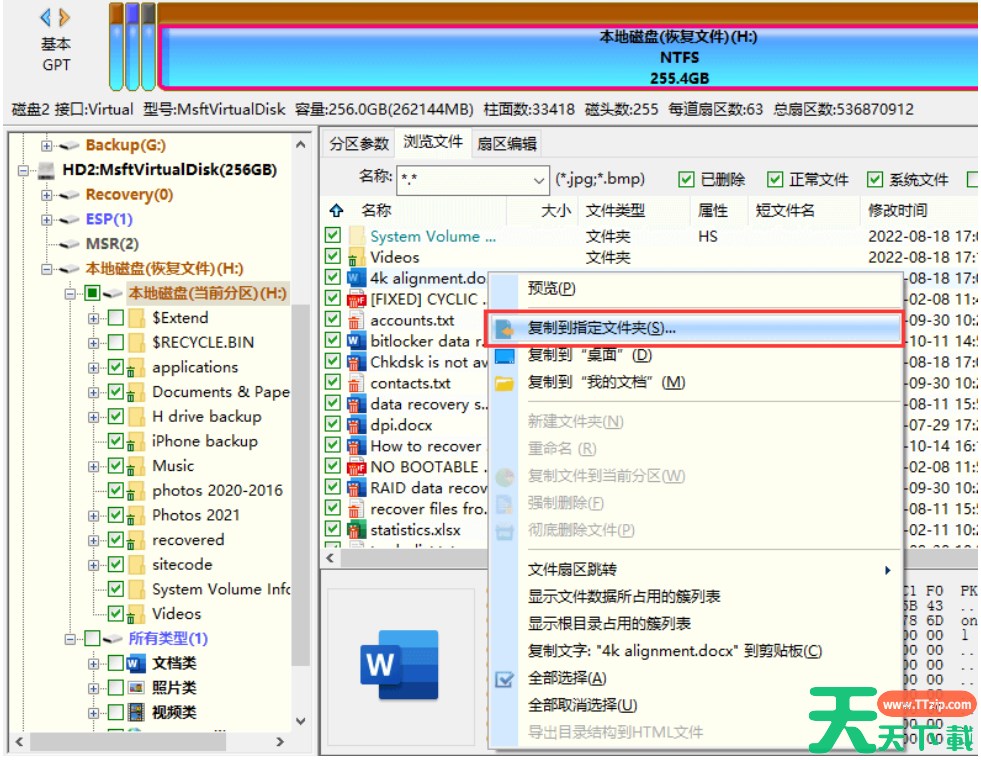Expand the Recovery(0) partition node

pos(46,195)
